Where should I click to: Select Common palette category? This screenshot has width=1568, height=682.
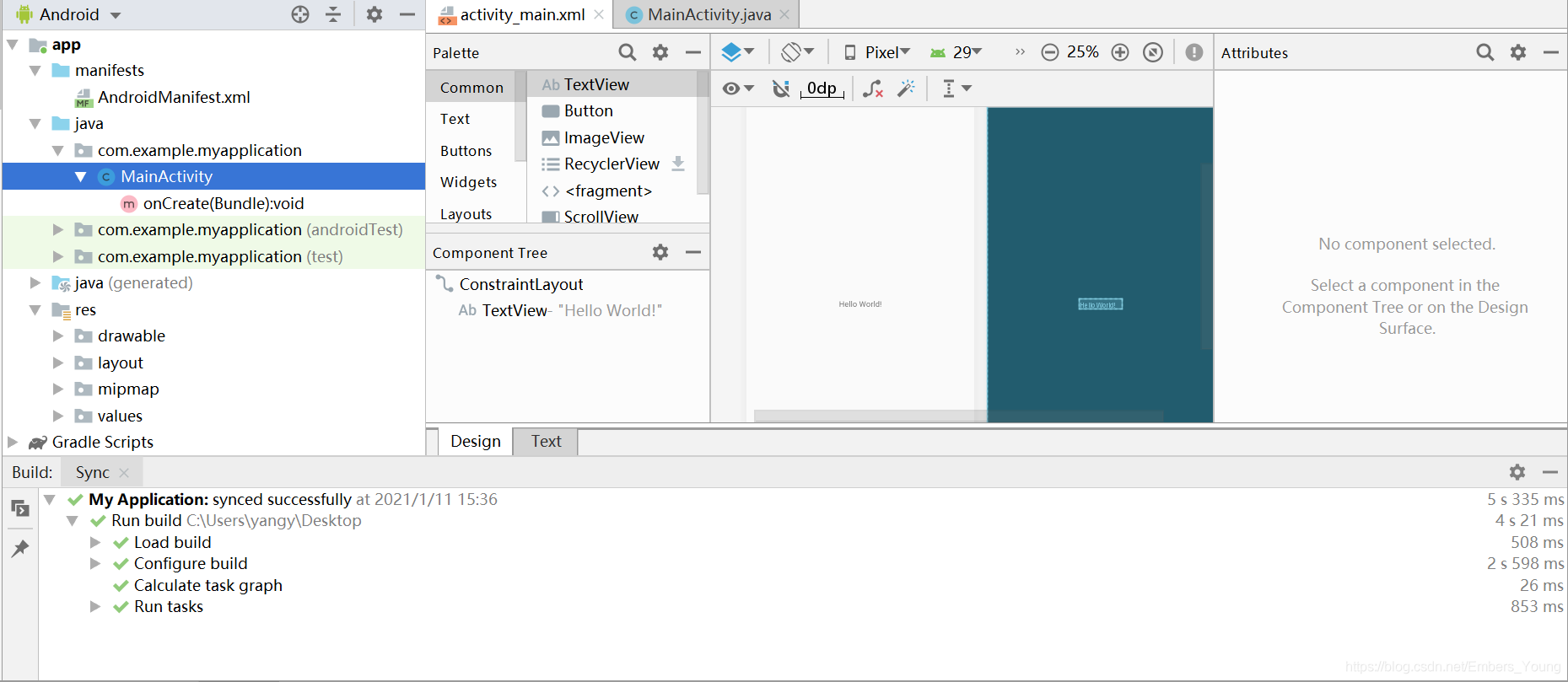(471, 88)
